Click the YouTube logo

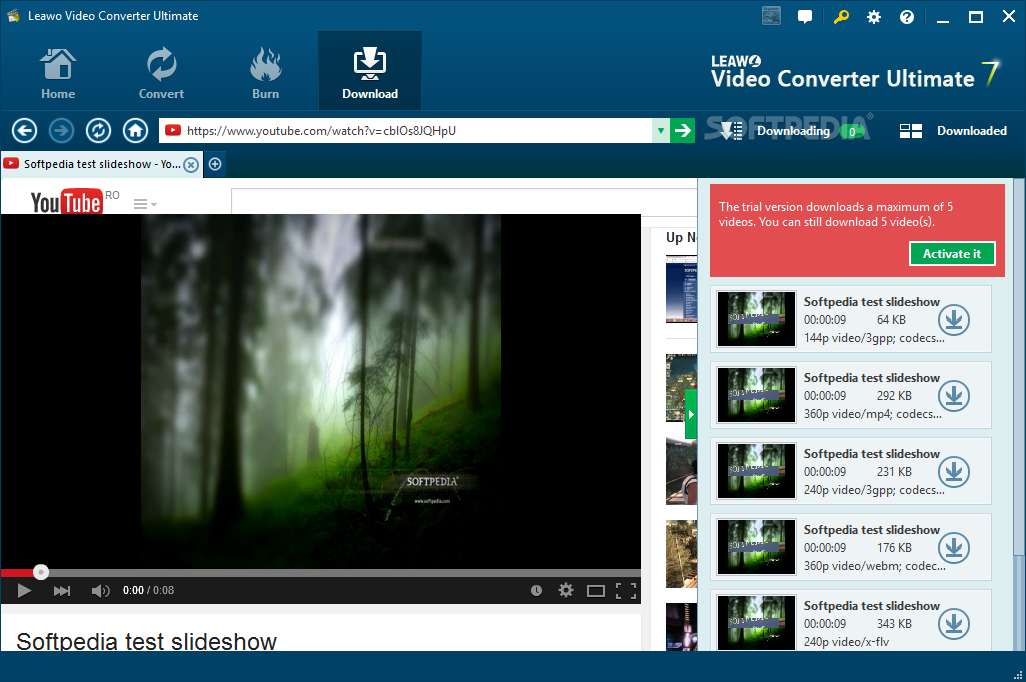click(66, 202)
